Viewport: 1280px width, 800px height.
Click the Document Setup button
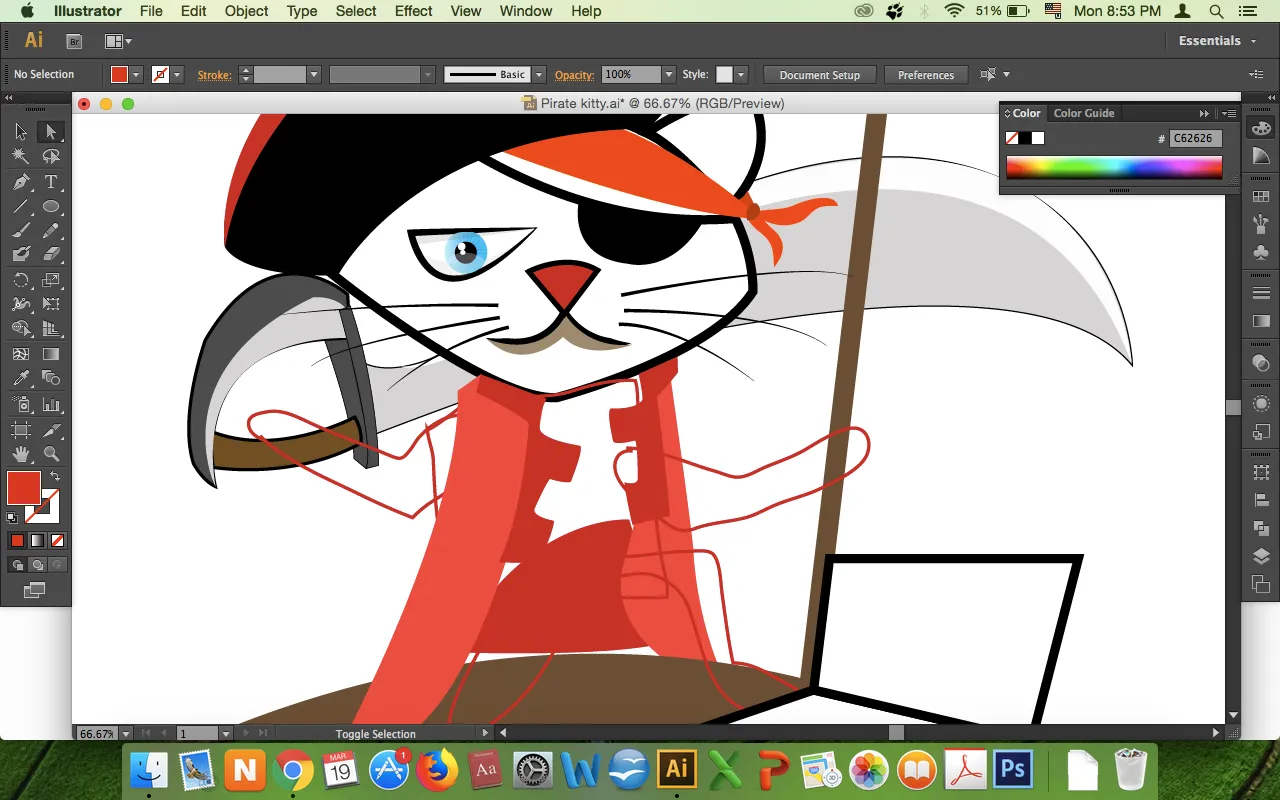point(820,75)
